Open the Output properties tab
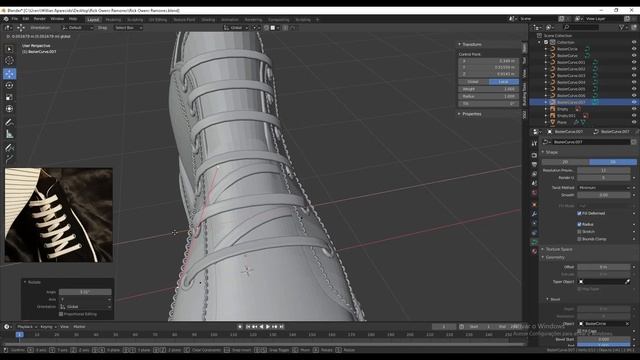 tap(534, 164)
